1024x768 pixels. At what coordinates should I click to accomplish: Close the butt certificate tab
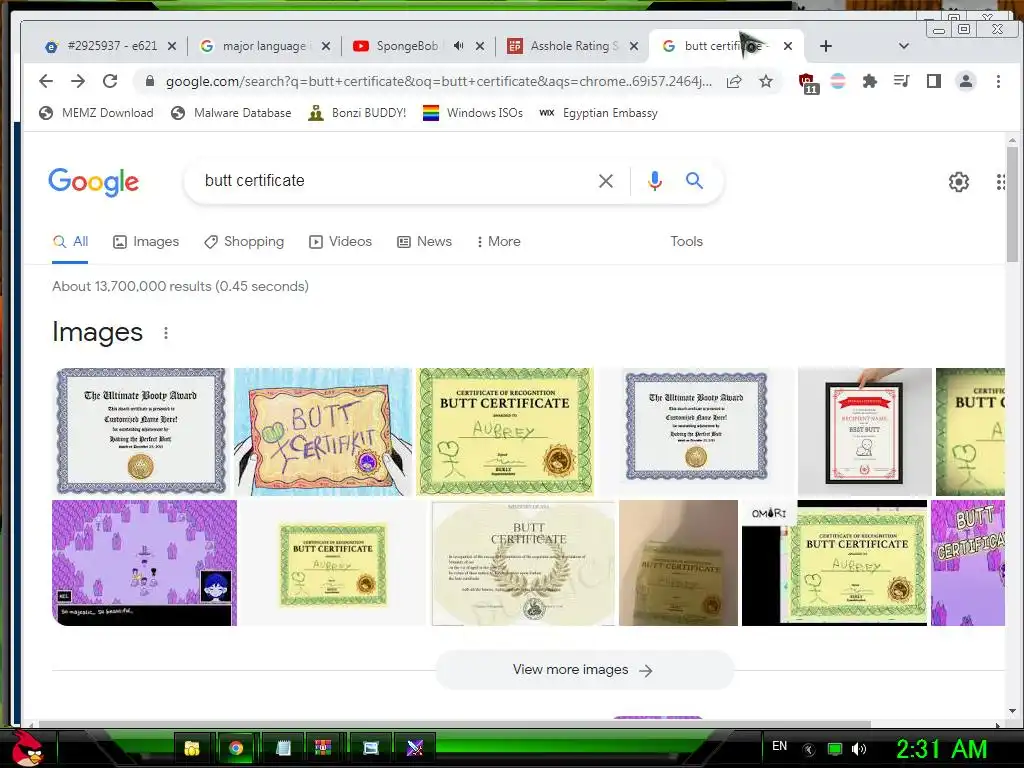[788, 46]
